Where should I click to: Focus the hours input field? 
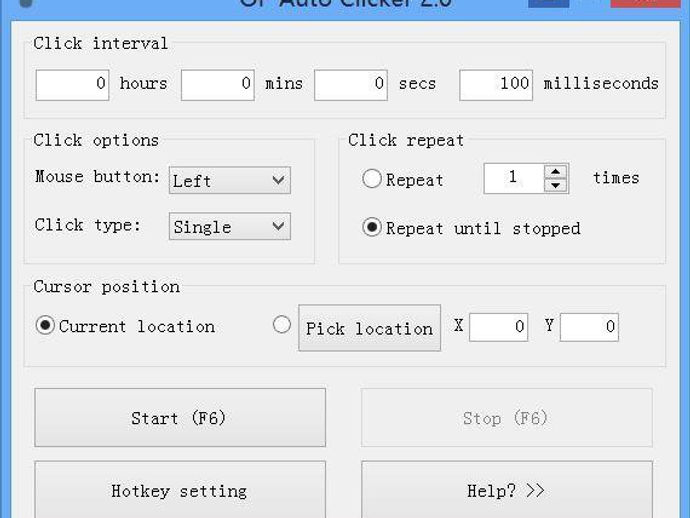[x=72, y=85]
